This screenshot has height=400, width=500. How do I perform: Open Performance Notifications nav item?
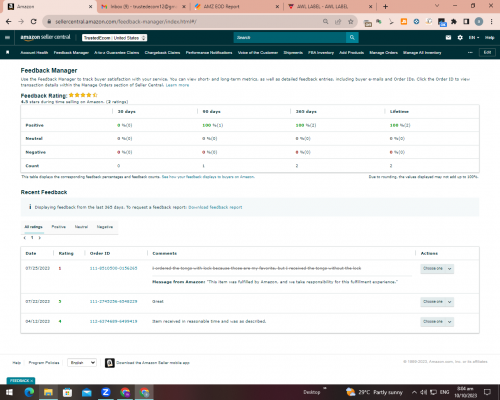point(209,53)
